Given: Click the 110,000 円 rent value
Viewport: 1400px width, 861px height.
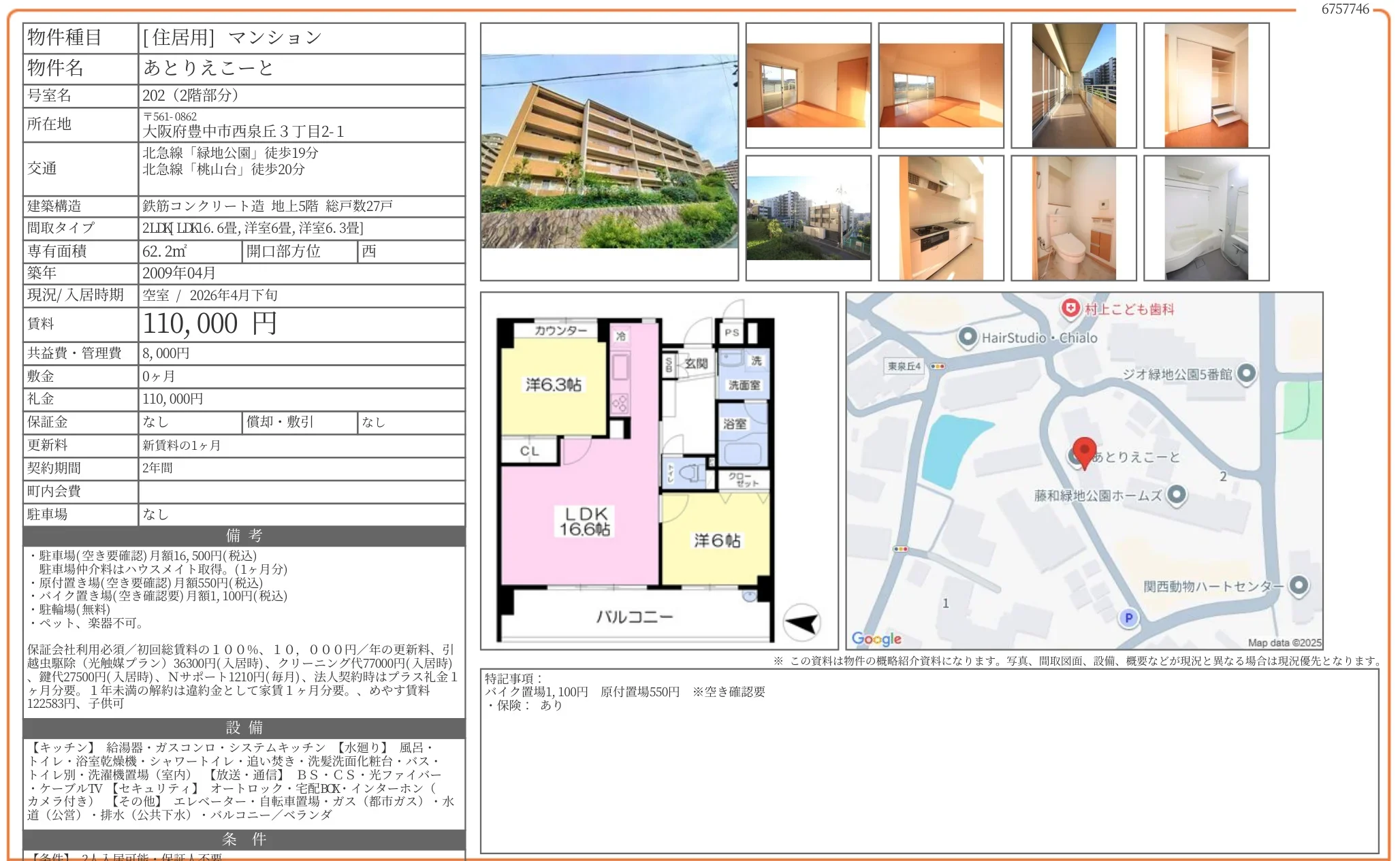Looking at the screenshot, I should pyautogui.click(x=210, y=324).
